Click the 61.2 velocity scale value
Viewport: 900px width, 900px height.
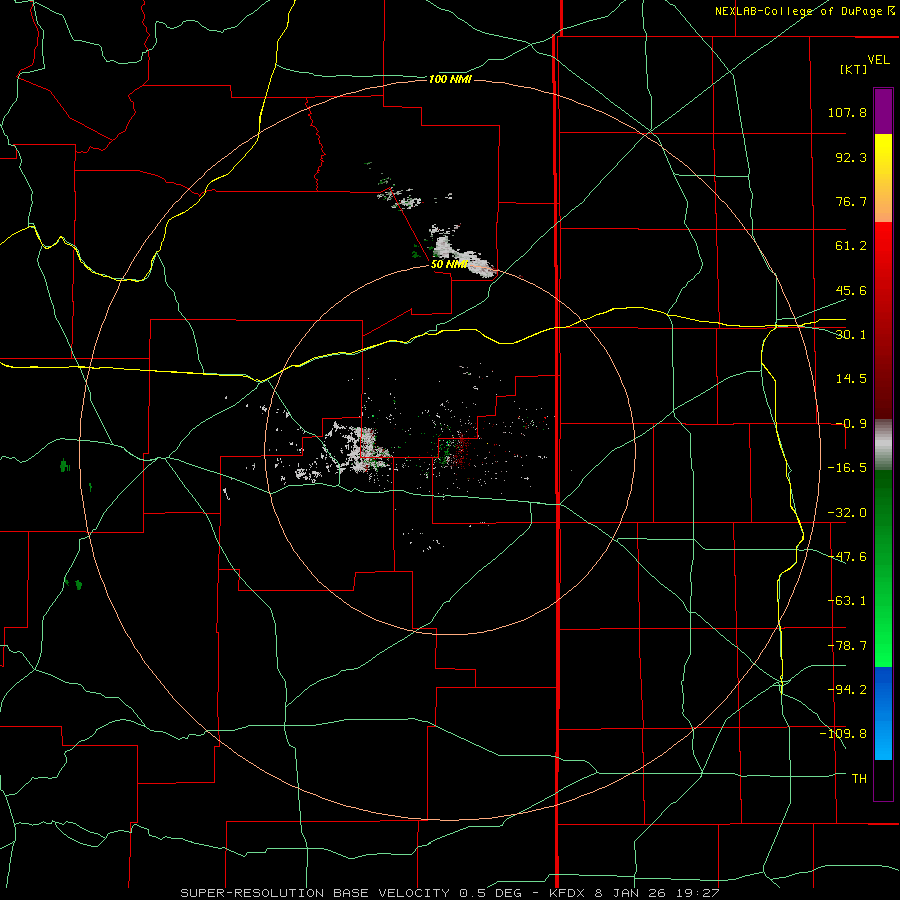[851, 246]
